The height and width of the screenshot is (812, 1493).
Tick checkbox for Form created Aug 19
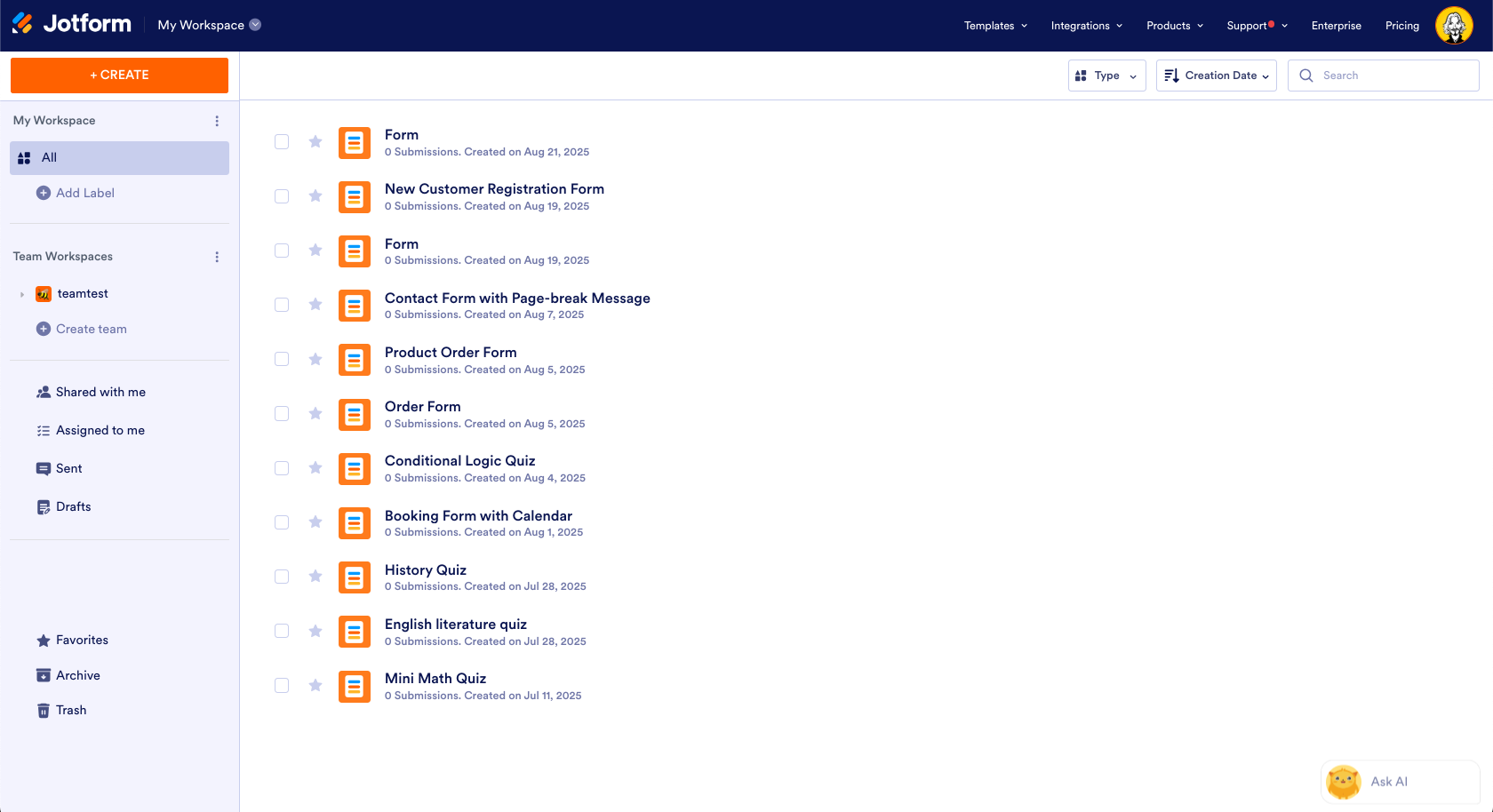282,251
